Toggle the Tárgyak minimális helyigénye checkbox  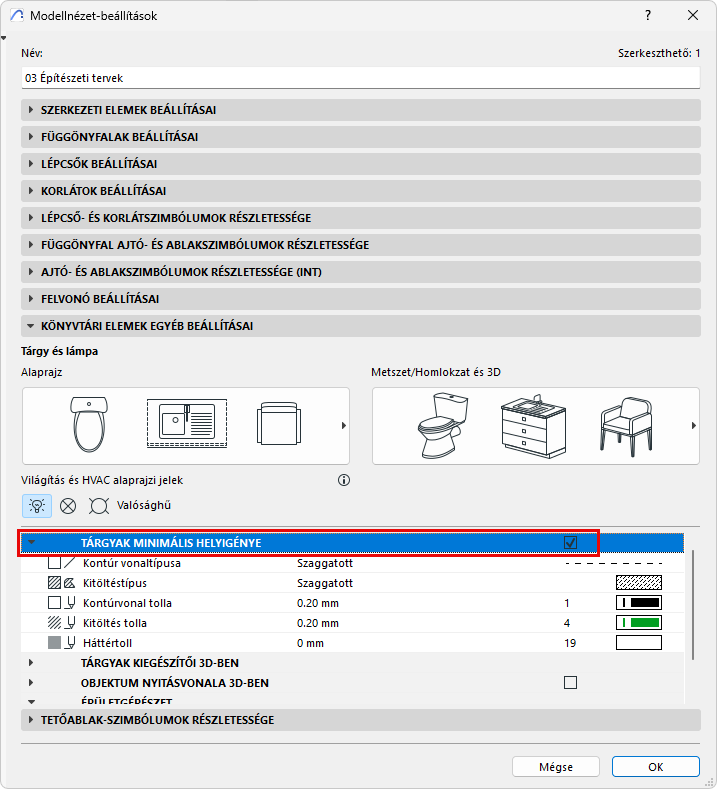tap(570, 542)
